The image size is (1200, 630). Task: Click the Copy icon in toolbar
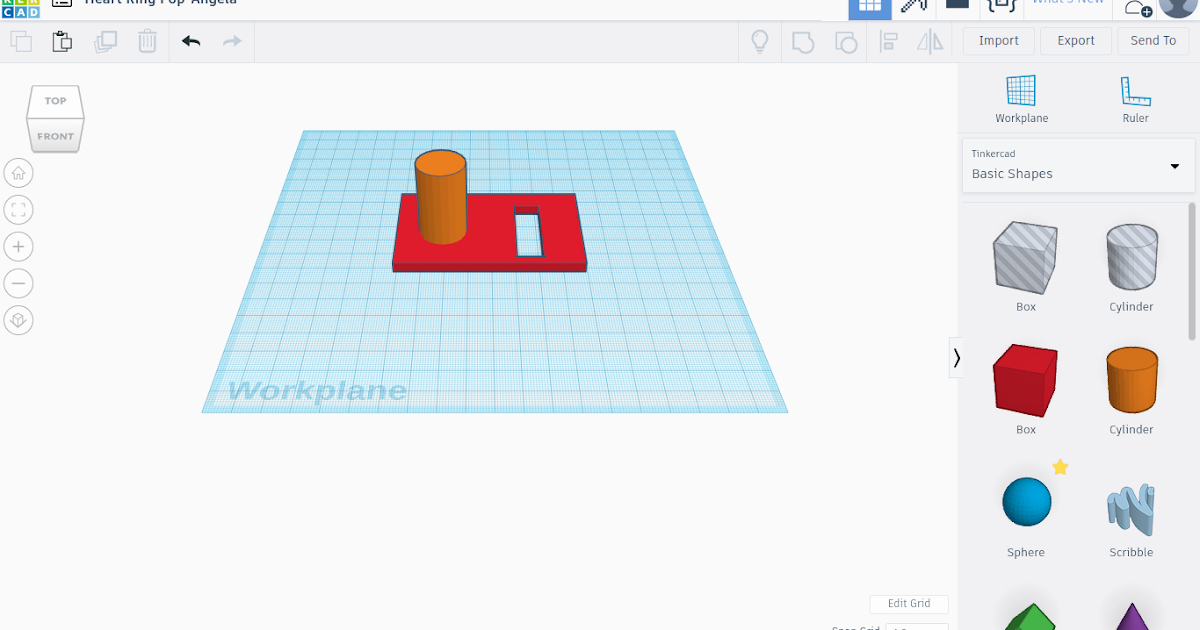[x=21, y=41]
